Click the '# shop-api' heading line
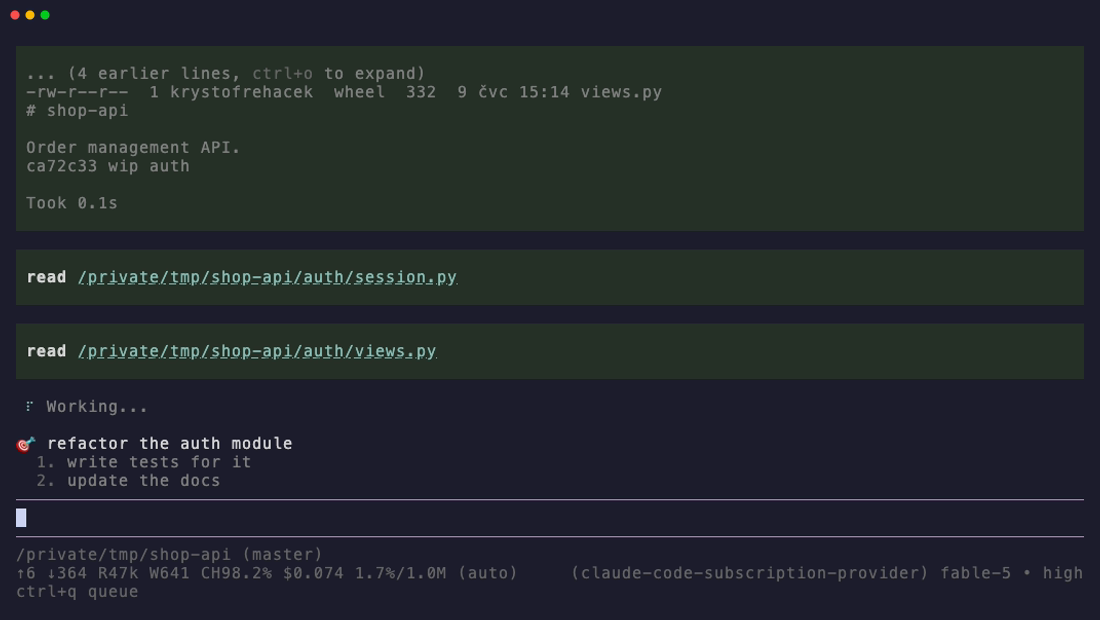The image size is (1100, 620). click(x=77, y=111)
